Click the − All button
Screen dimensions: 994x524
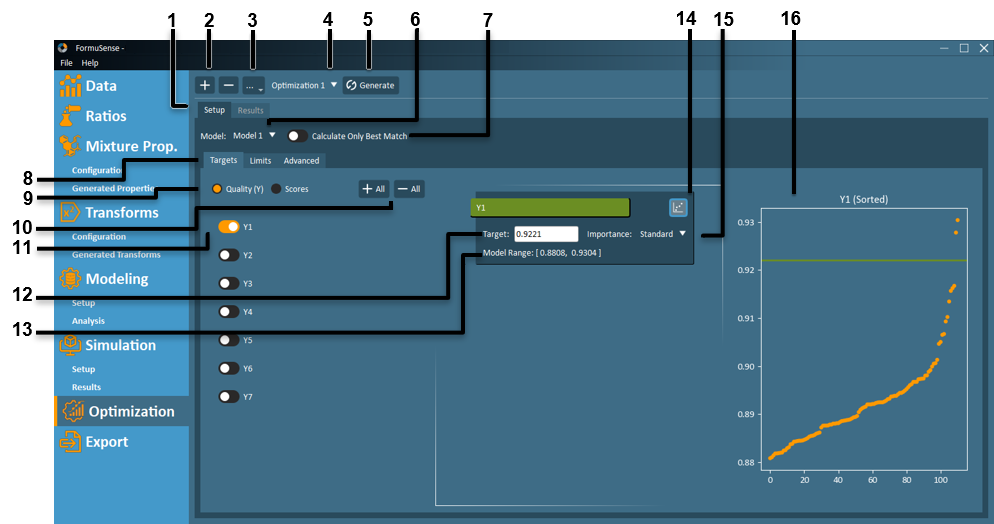click(410, 189)
